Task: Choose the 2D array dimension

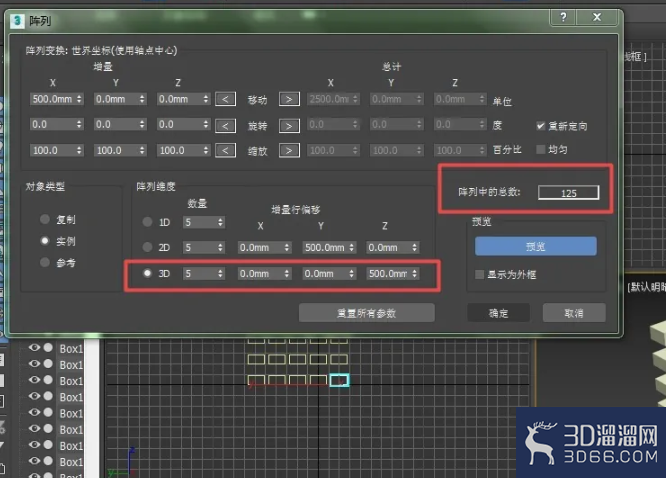Action: (147, 247)
